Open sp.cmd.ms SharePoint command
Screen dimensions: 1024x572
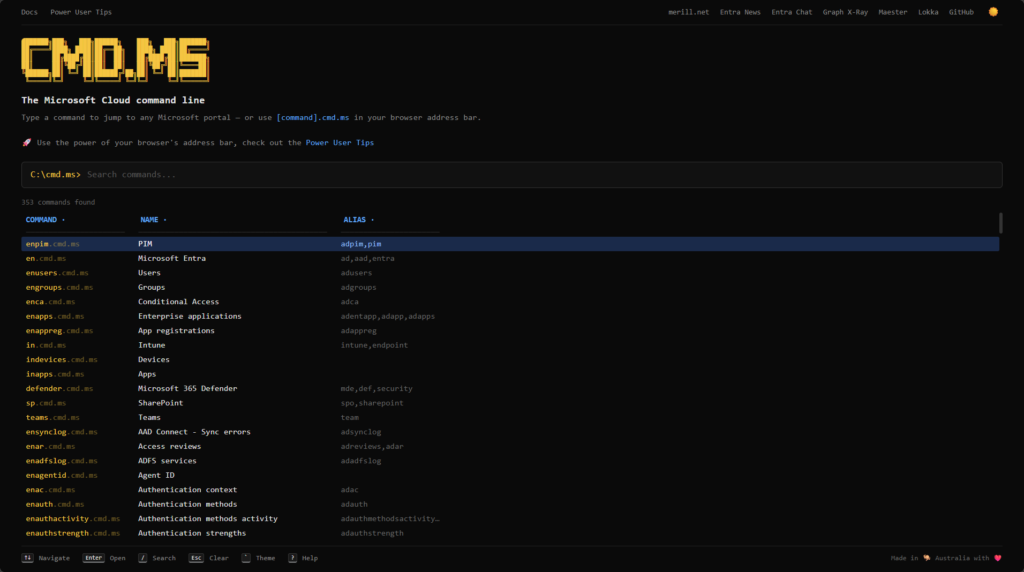click(x=46, y=403)
